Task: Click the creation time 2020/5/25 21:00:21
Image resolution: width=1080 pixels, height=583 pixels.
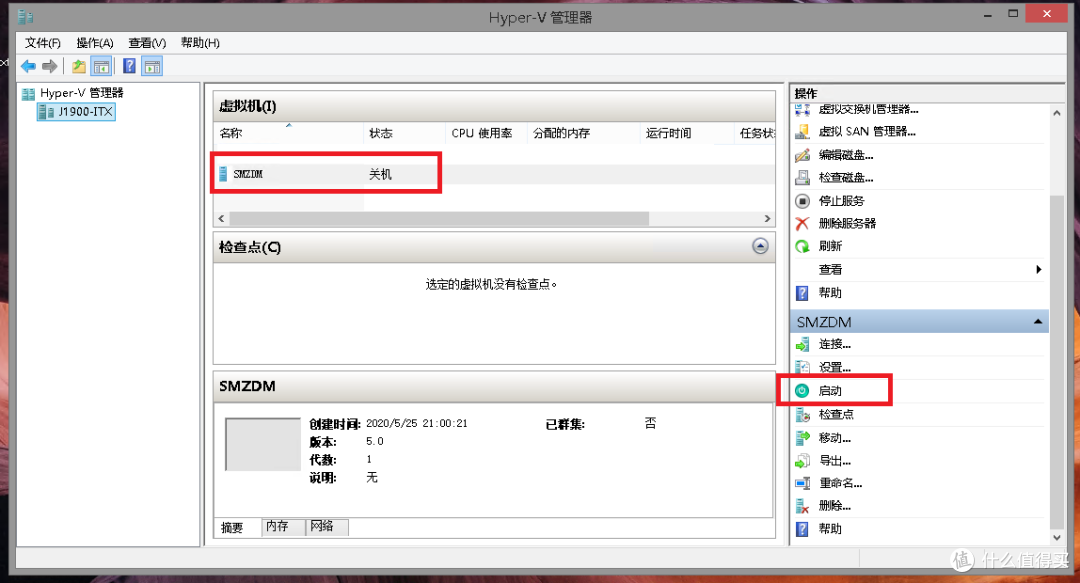Action: (x=417, y=423)
